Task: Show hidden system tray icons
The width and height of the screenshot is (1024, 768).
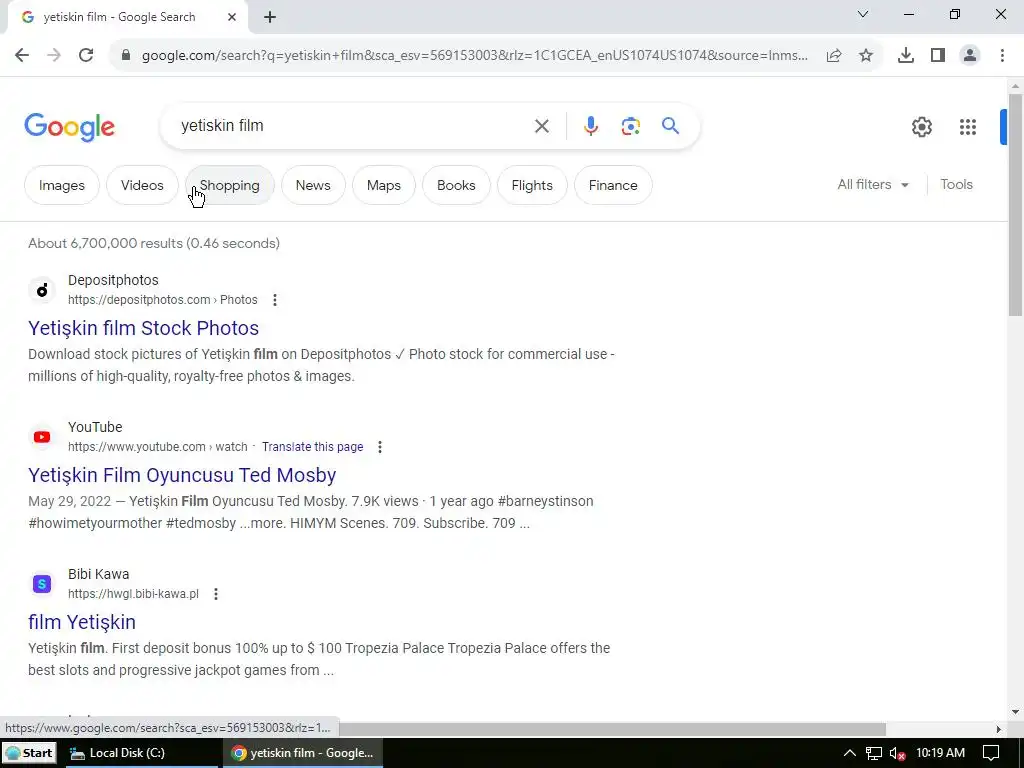Action: (849, 753)
